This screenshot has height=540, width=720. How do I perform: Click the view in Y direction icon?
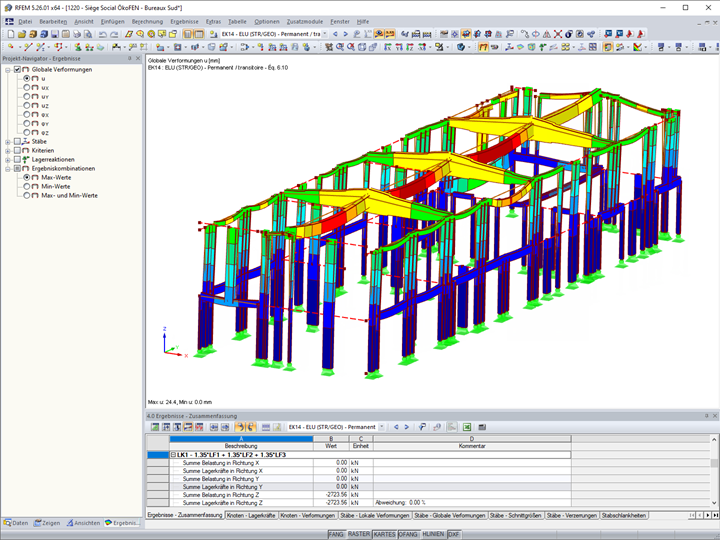399,47
